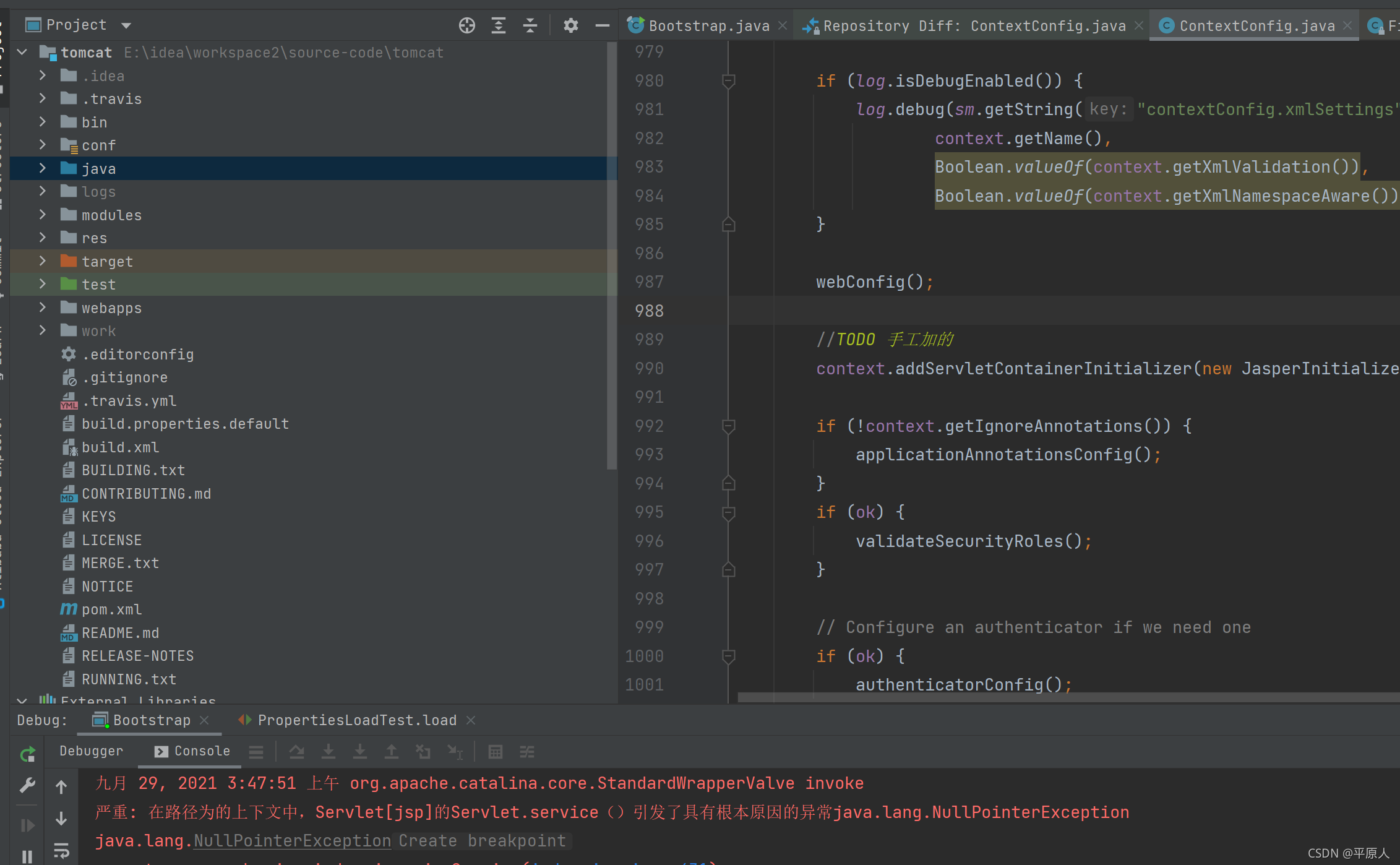Open debugger settings wrench icon
The height and width of the screenshot is (865, 1400).
(x=27, y=786)
